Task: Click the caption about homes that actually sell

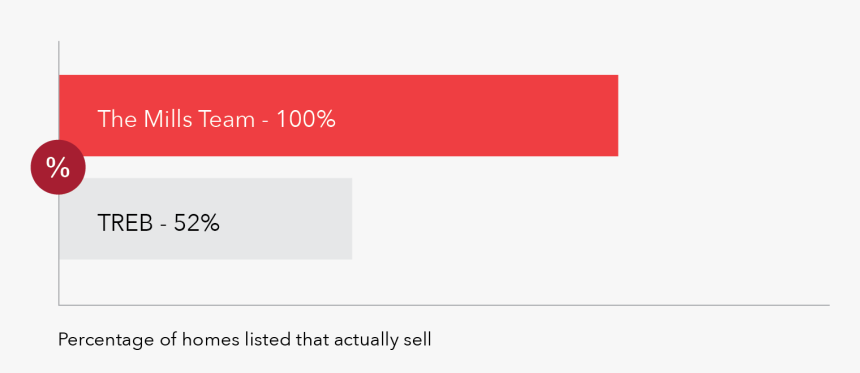Action: click(245, 340)
